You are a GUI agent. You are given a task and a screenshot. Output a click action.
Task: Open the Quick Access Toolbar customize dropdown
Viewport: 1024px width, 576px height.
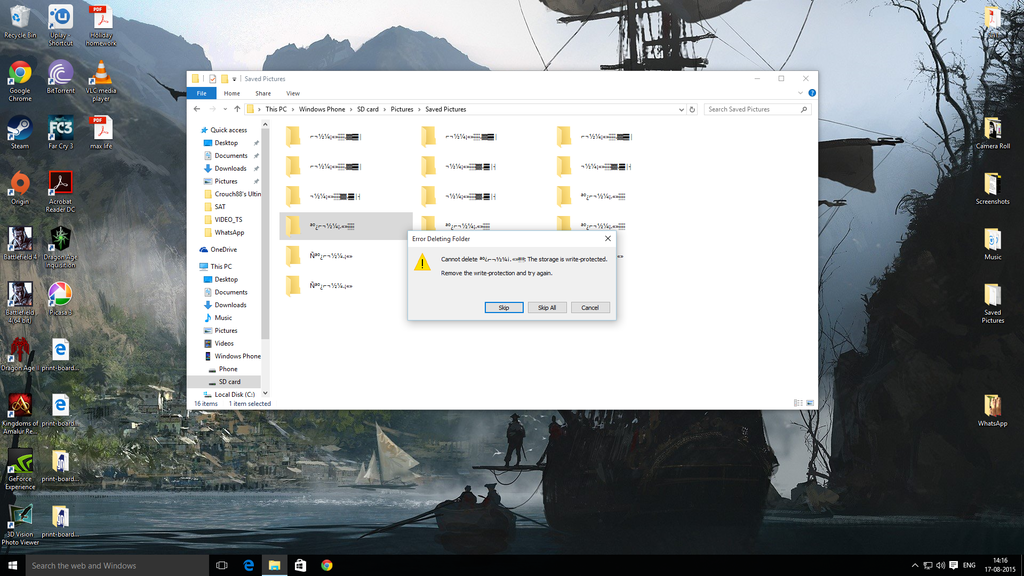pyautogui.click(x=234, y=79)
